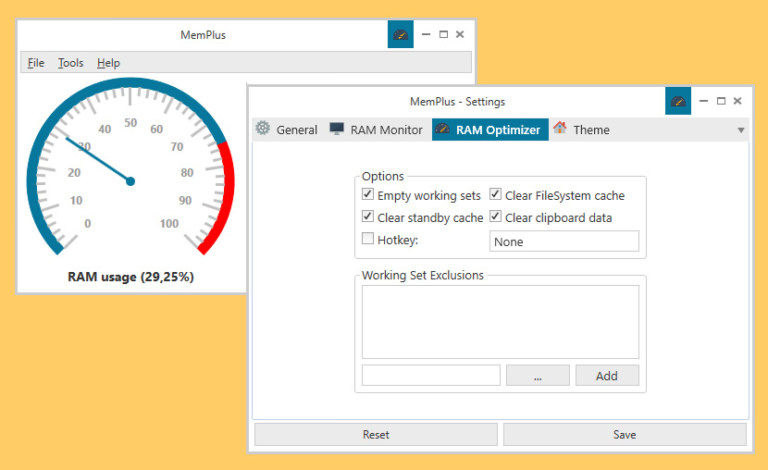The width and height of the screenshot is (768, 470).
Task: Click the house icon beside Theme
Action: 560,129
